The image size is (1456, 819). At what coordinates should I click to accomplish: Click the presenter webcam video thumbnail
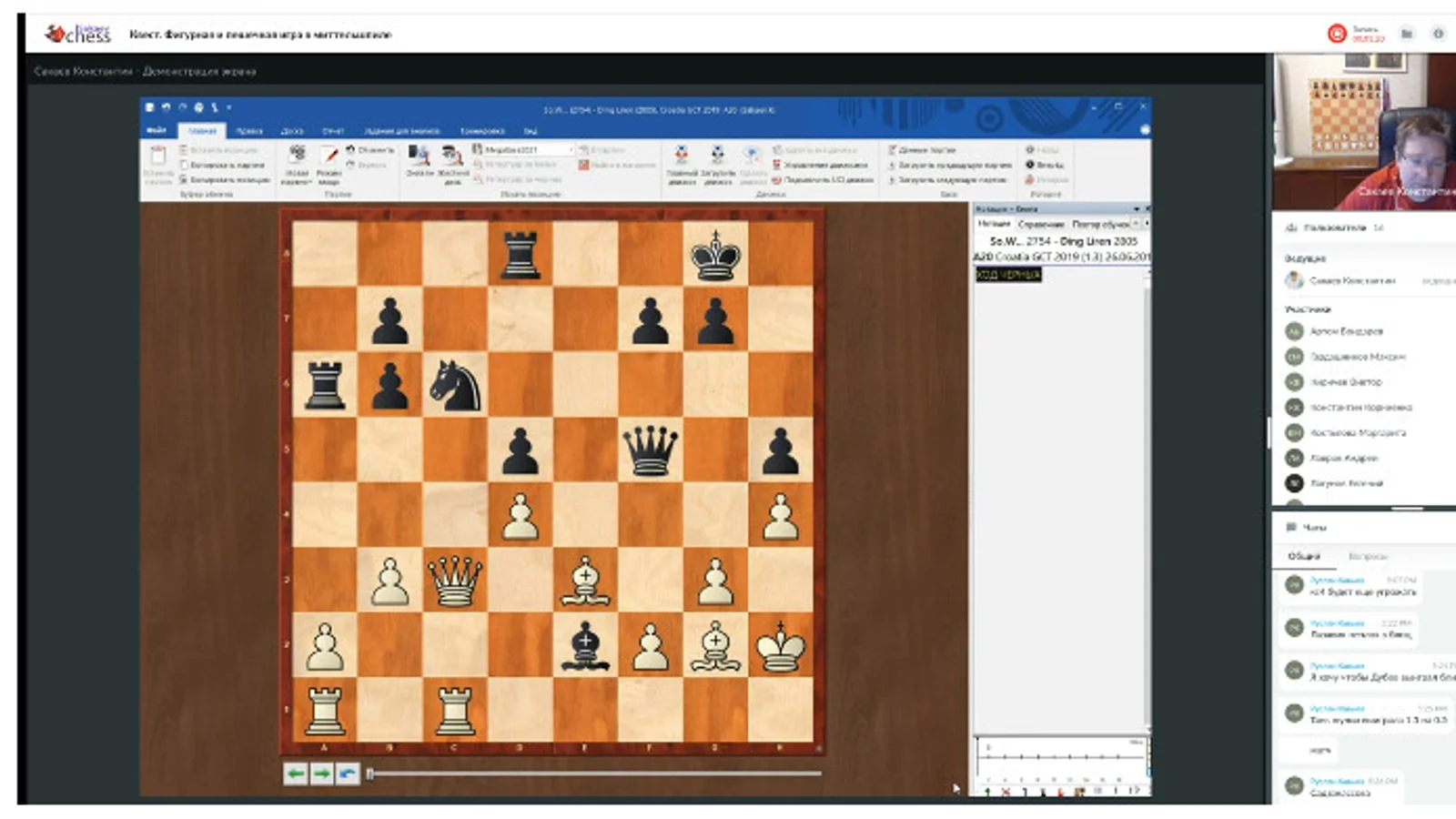[1363, 131]
